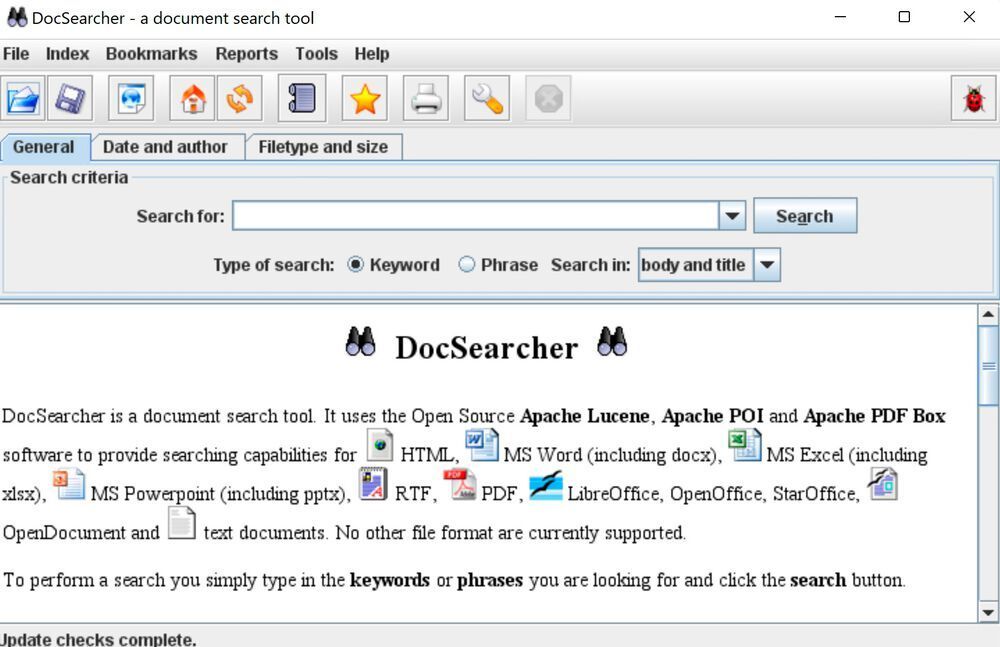Click the OpenDocument file type icon

pos(883,484)
